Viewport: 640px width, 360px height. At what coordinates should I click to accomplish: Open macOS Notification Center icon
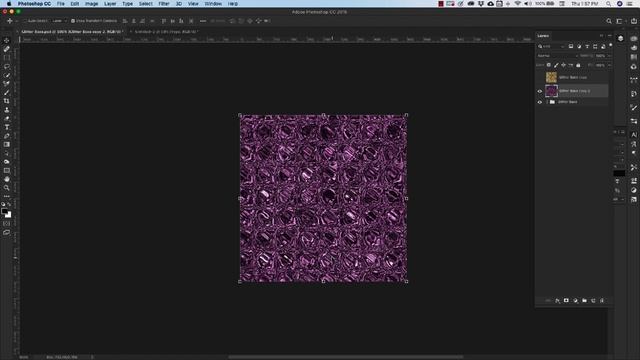630,4
